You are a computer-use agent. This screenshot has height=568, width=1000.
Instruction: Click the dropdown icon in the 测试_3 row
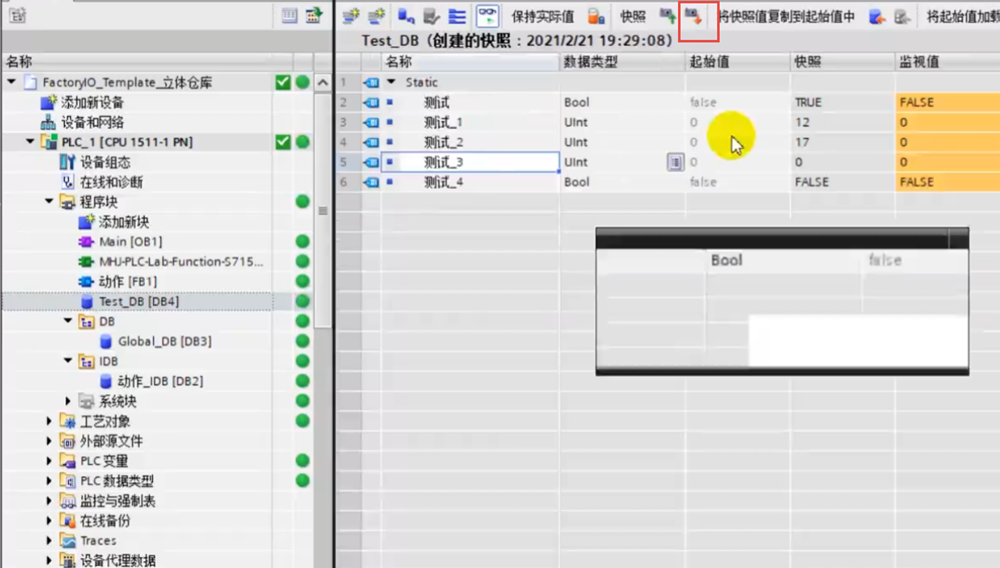(x=675, y=162)
